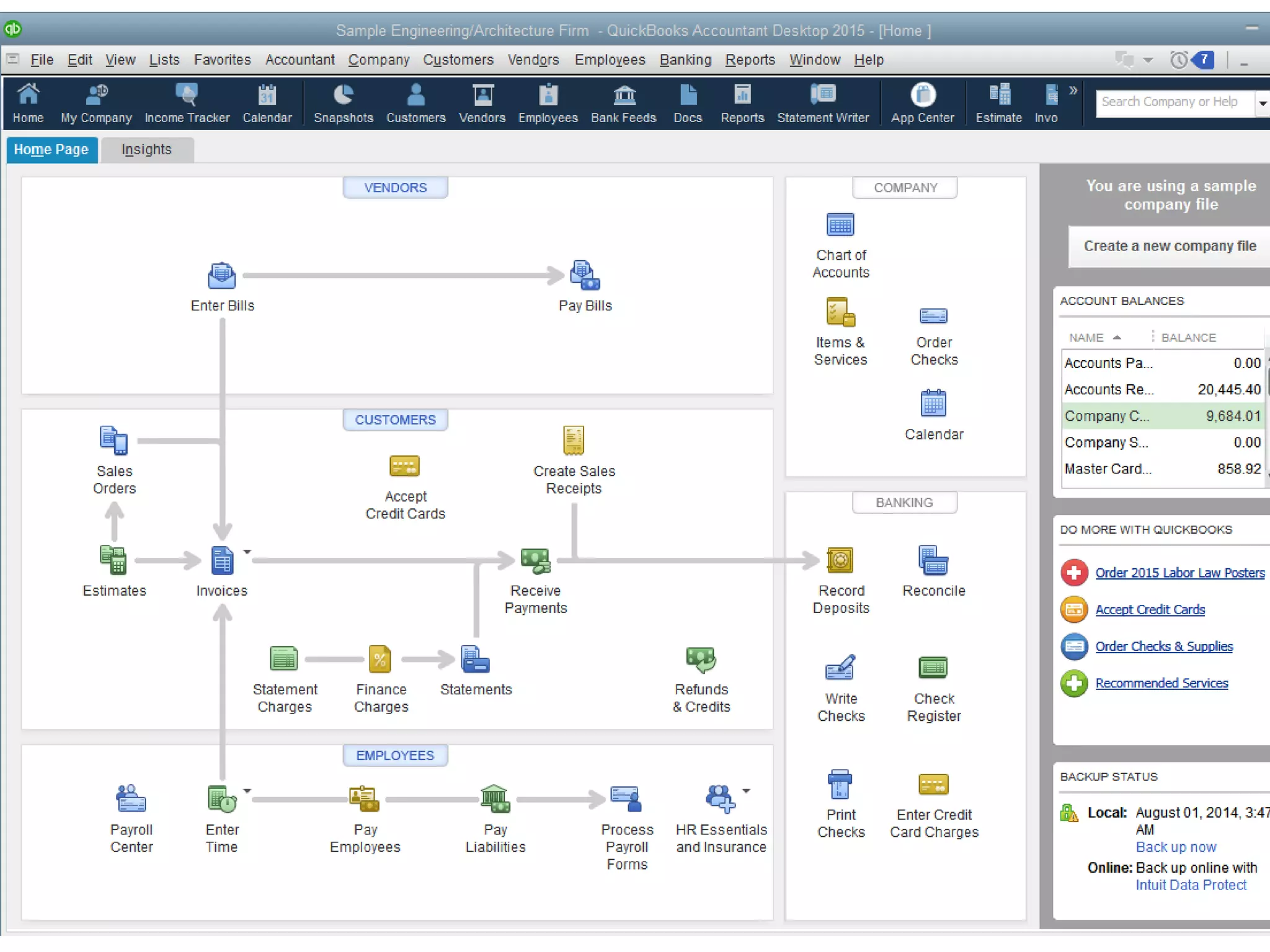This screenshot has height=952, width=1270.
Task: Click the reminders alarm clock icon
Action: pyautogui.click(x=1178, y=60)
